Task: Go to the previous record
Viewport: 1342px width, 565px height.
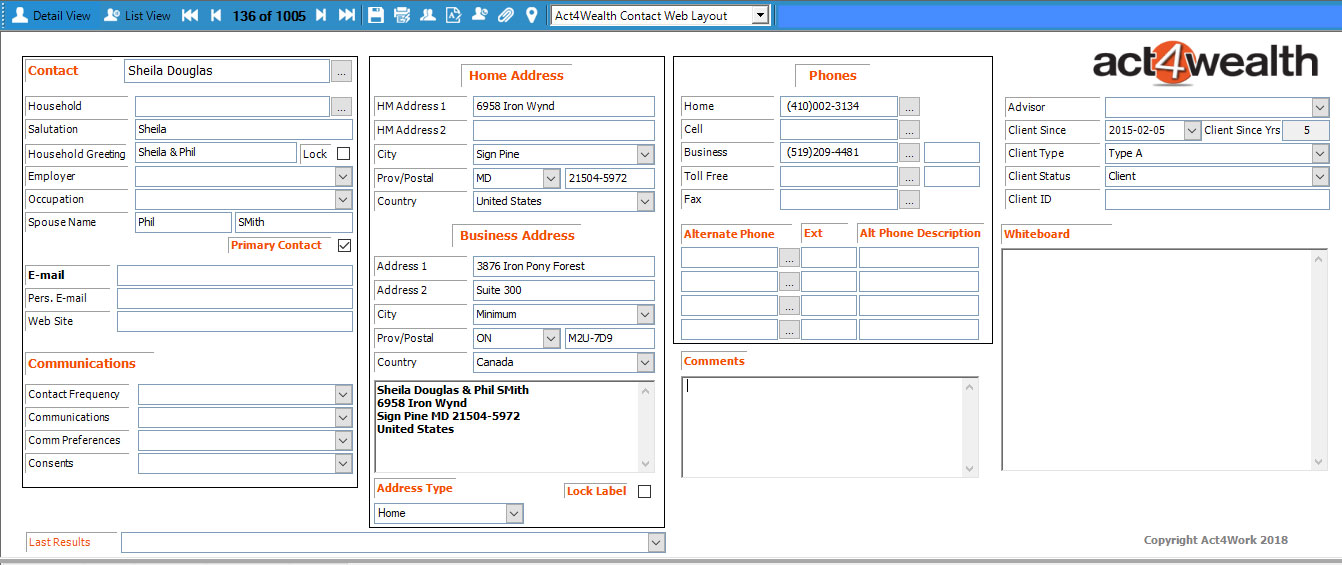Action: [x=215, y=15]
